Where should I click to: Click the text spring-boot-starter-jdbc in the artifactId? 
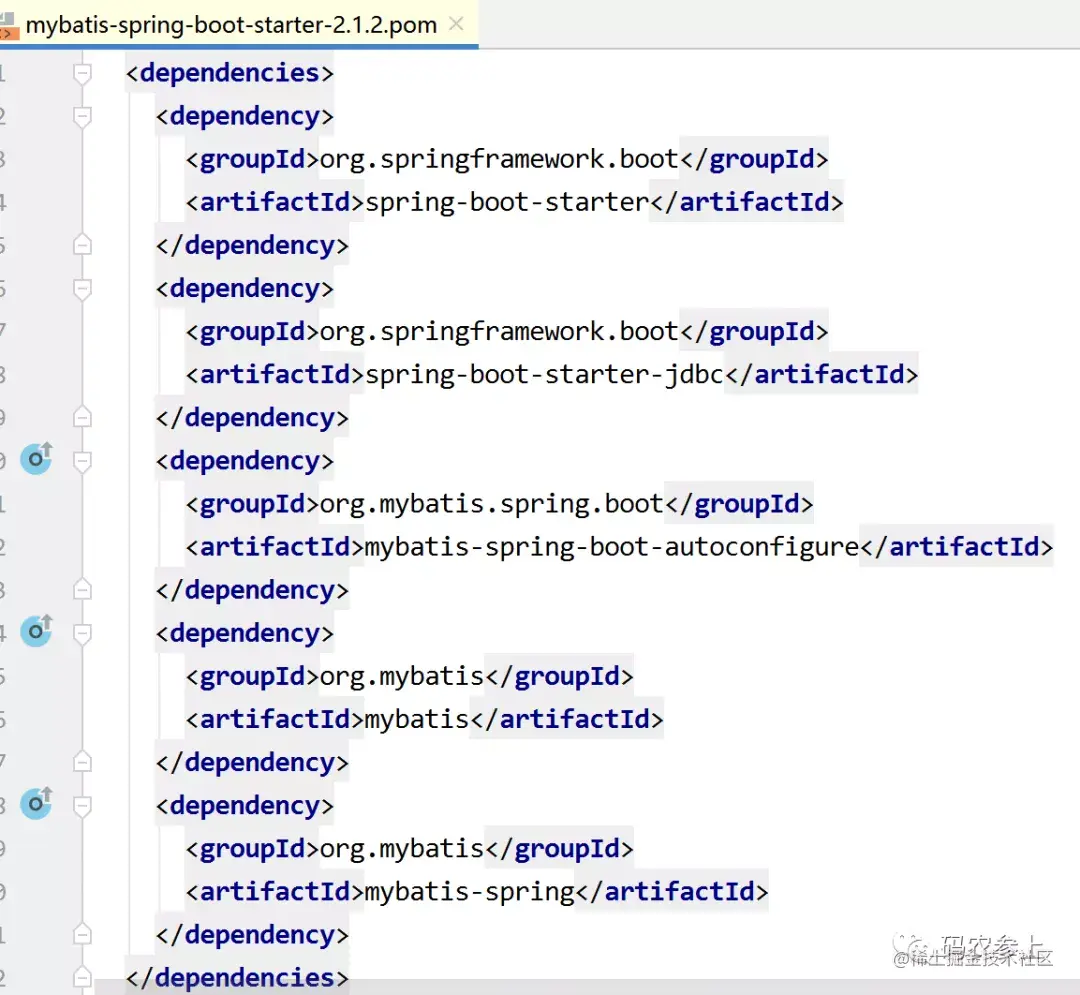click(544, 375)
